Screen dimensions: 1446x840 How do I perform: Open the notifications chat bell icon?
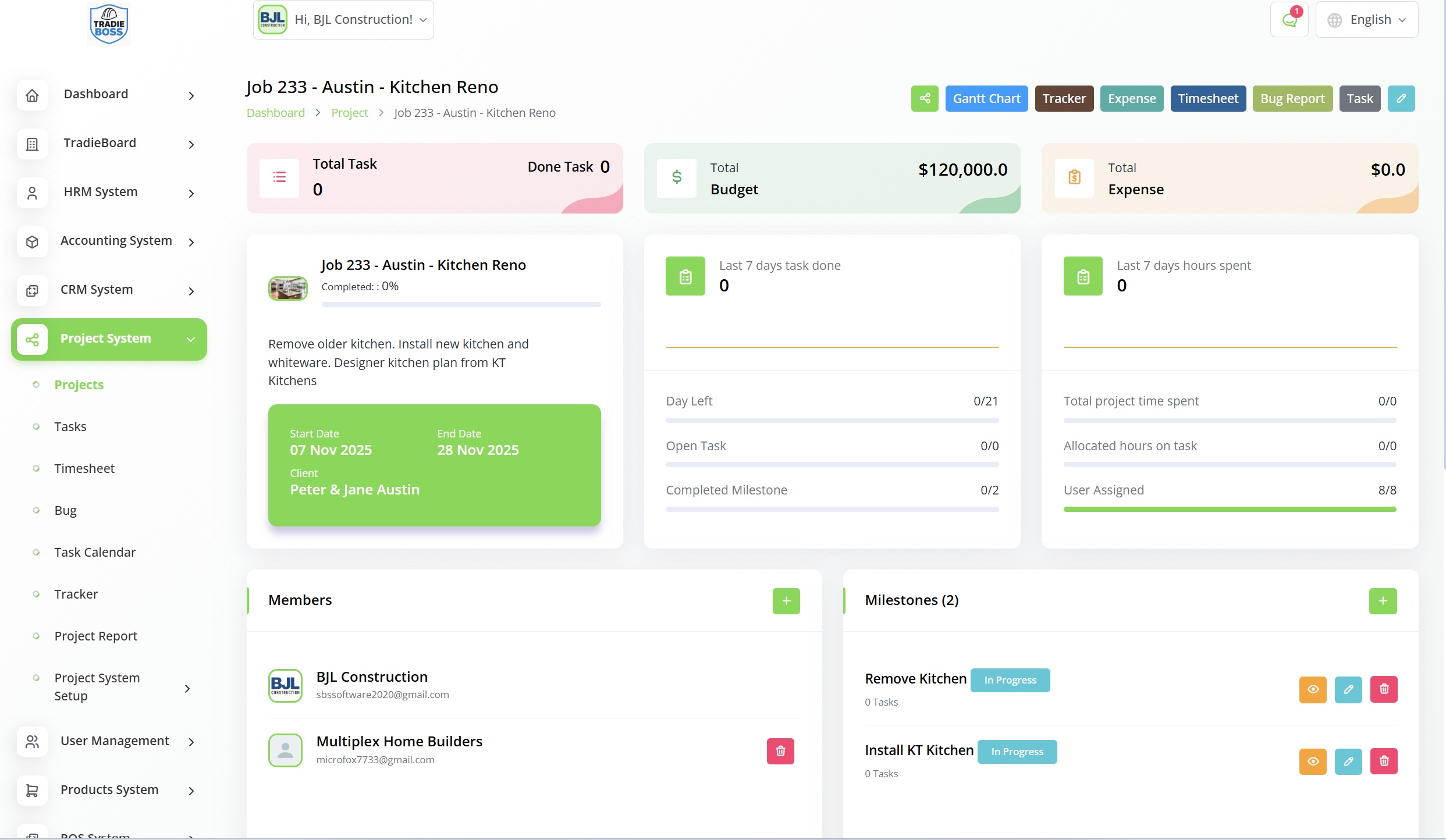point(1289,20)
